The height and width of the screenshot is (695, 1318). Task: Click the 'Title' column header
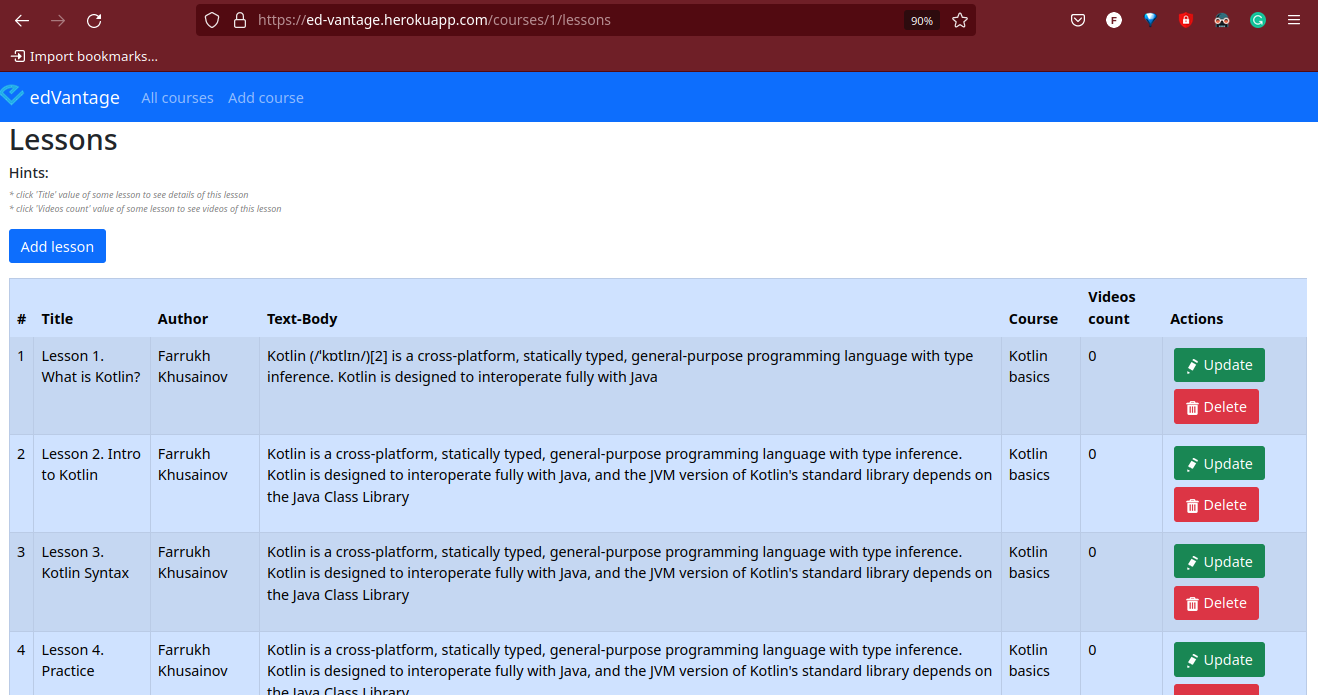(x=57, y=319)
